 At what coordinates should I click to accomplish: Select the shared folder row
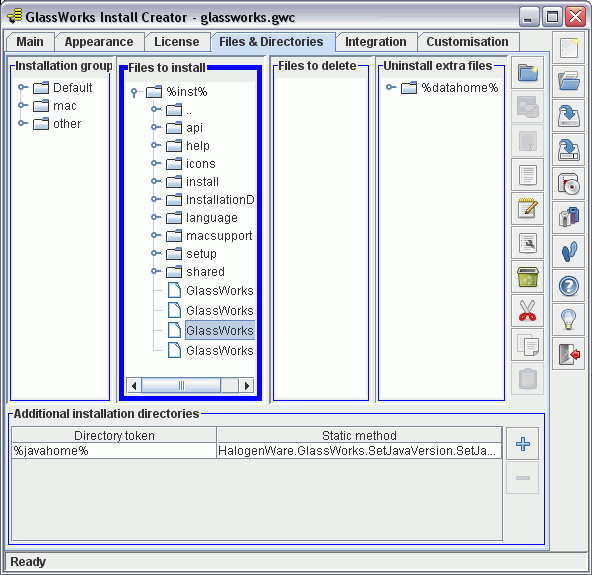click(195, 271)
